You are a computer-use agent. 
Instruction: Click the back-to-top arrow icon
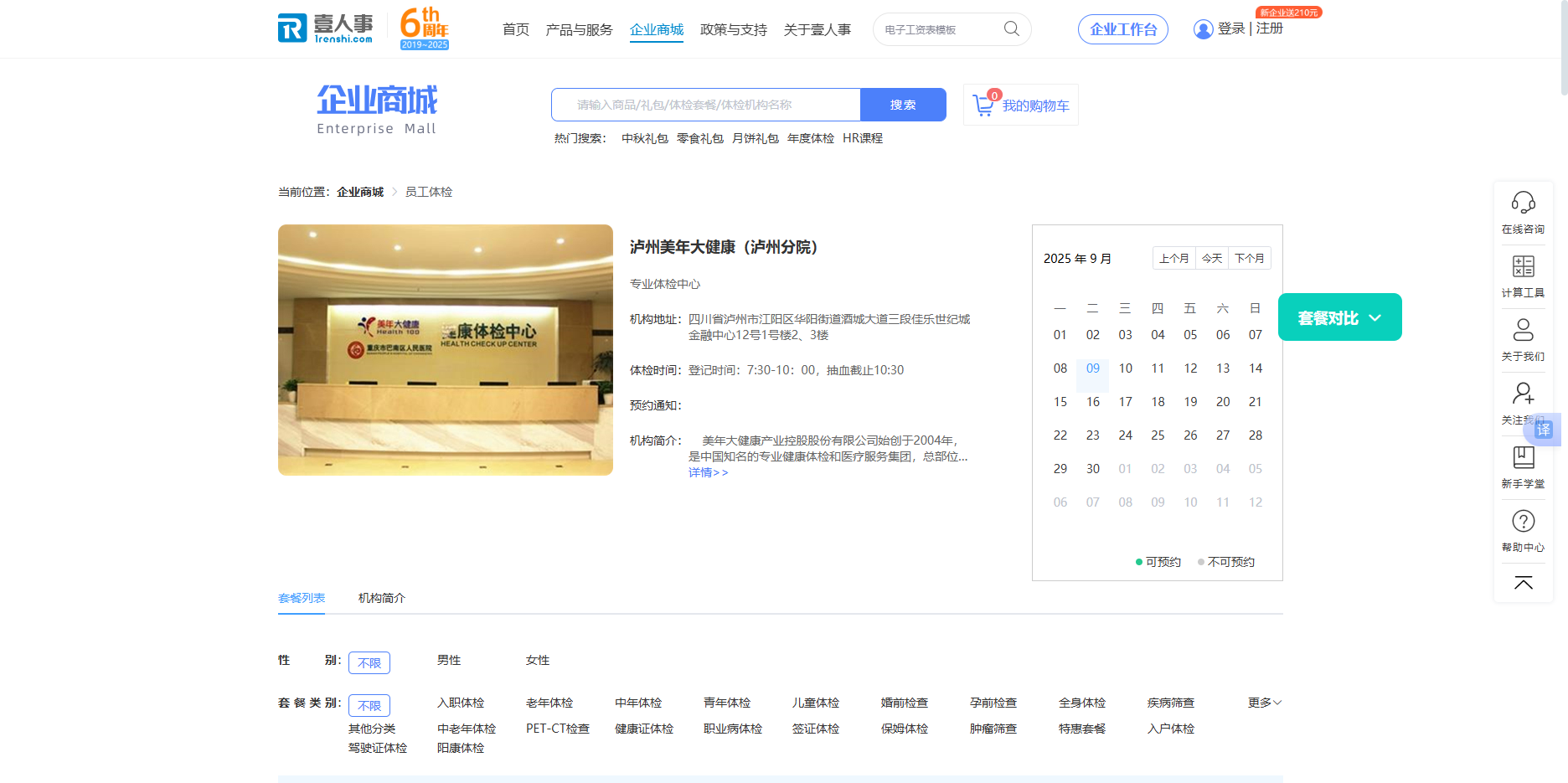click(1523, 583)
